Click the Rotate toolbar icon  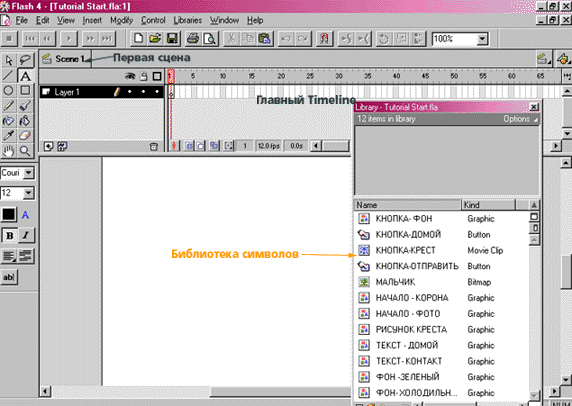click(x=383, y=38)
